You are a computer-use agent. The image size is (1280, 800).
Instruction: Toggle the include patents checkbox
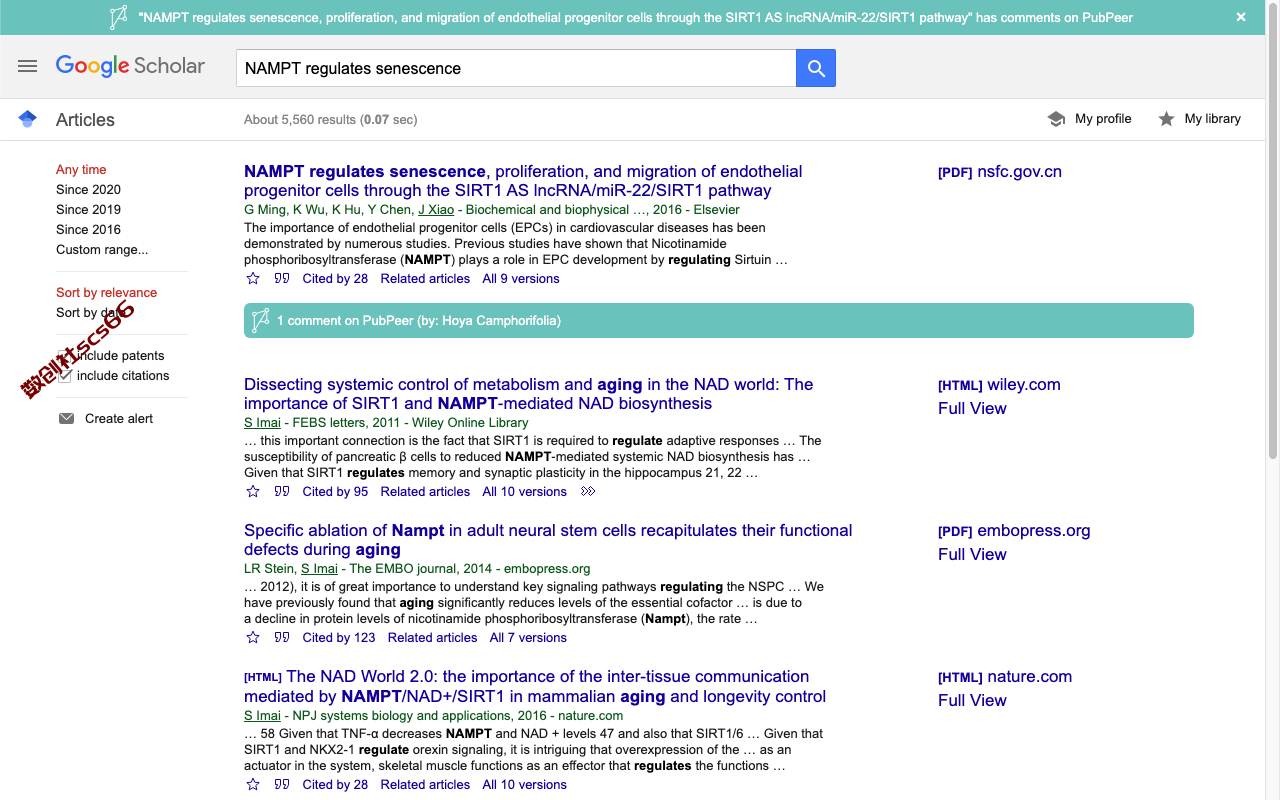tap(65, 356)
